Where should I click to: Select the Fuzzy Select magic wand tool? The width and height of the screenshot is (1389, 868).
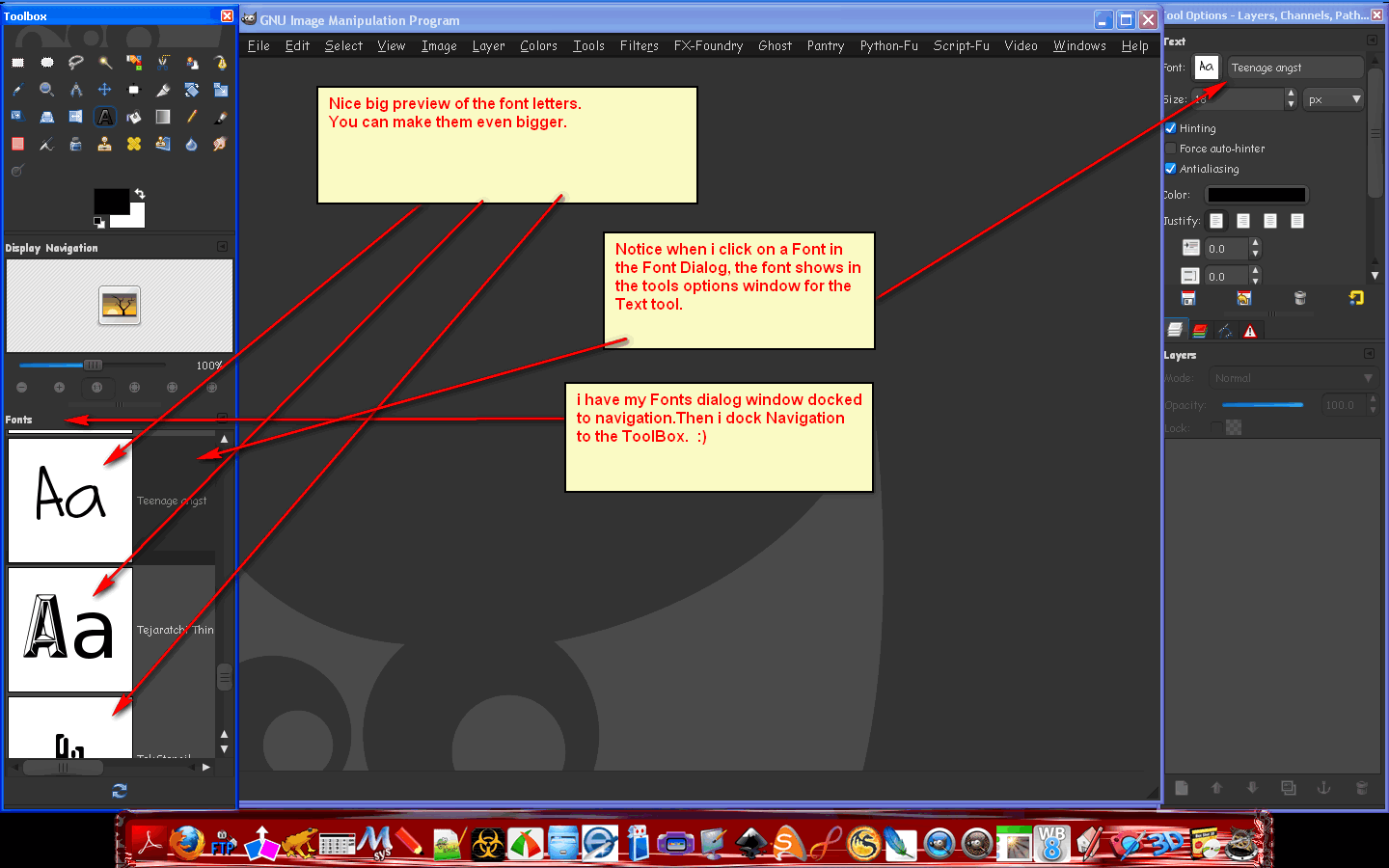pyautogui.click(x=105, y=63)
